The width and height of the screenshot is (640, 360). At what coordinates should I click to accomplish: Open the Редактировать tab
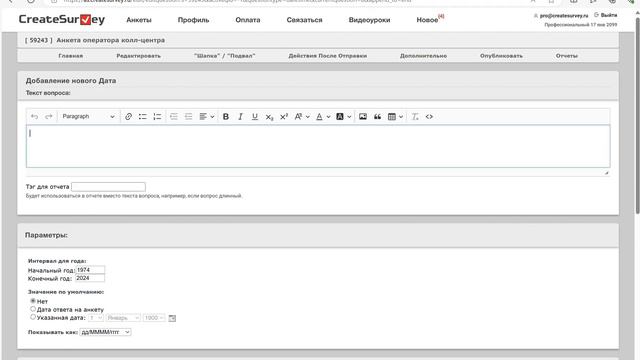pyautogui.click(x=138, y=56)
